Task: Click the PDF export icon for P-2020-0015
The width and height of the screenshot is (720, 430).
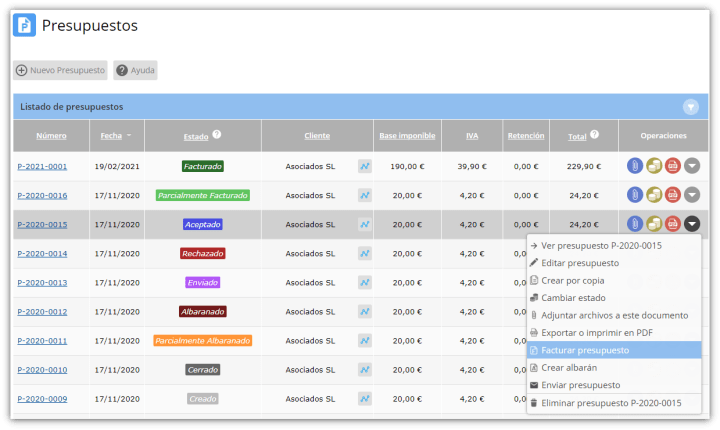Action: point(673,224)
